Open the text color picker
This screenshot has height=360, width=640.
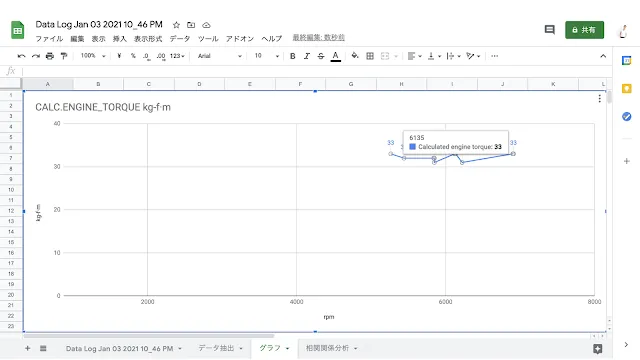(x=336, y=56)
